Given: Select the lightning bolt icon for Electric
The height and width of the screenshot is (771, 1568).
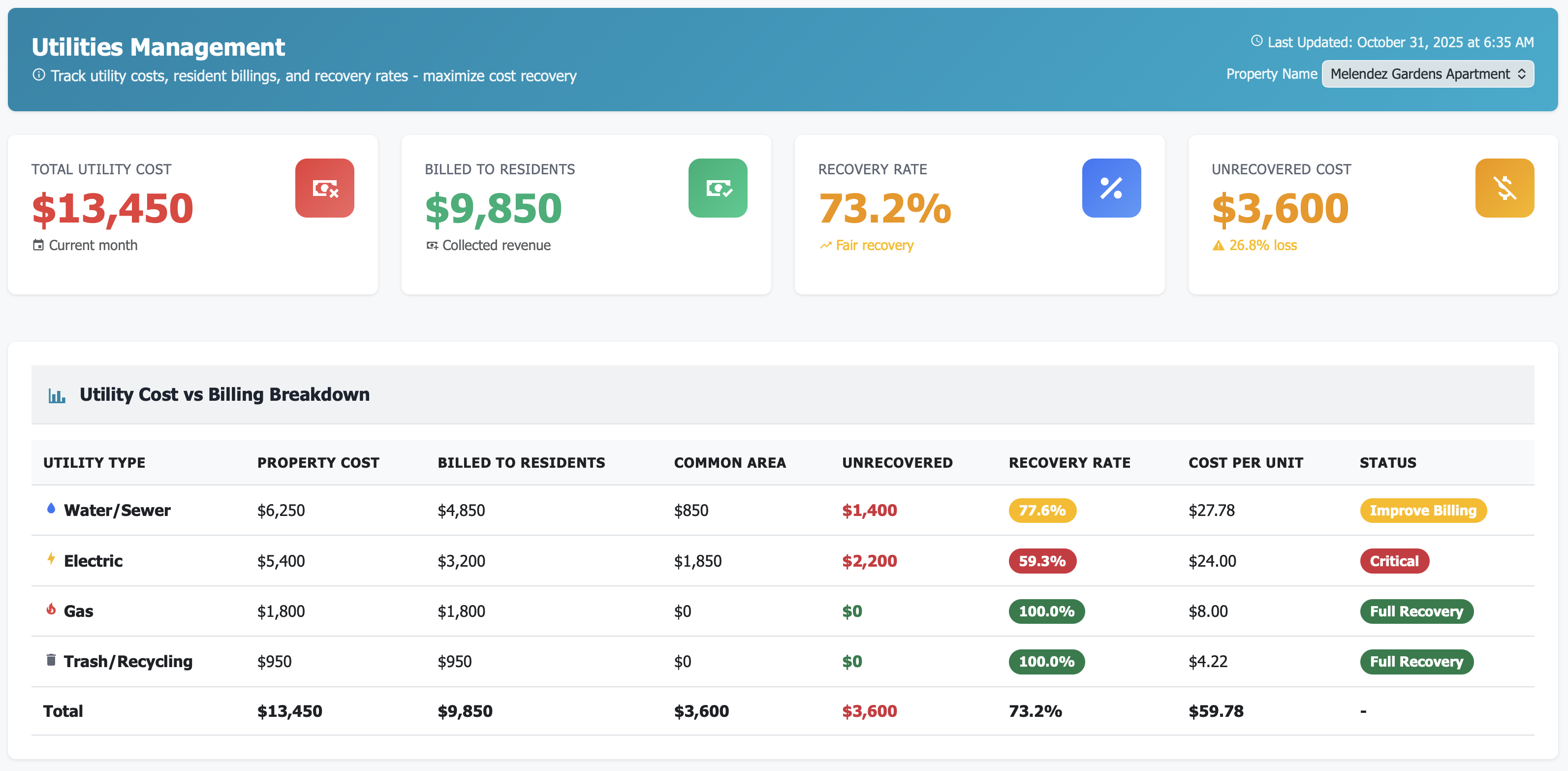Looking at the screenshot, I should [51, 560].
